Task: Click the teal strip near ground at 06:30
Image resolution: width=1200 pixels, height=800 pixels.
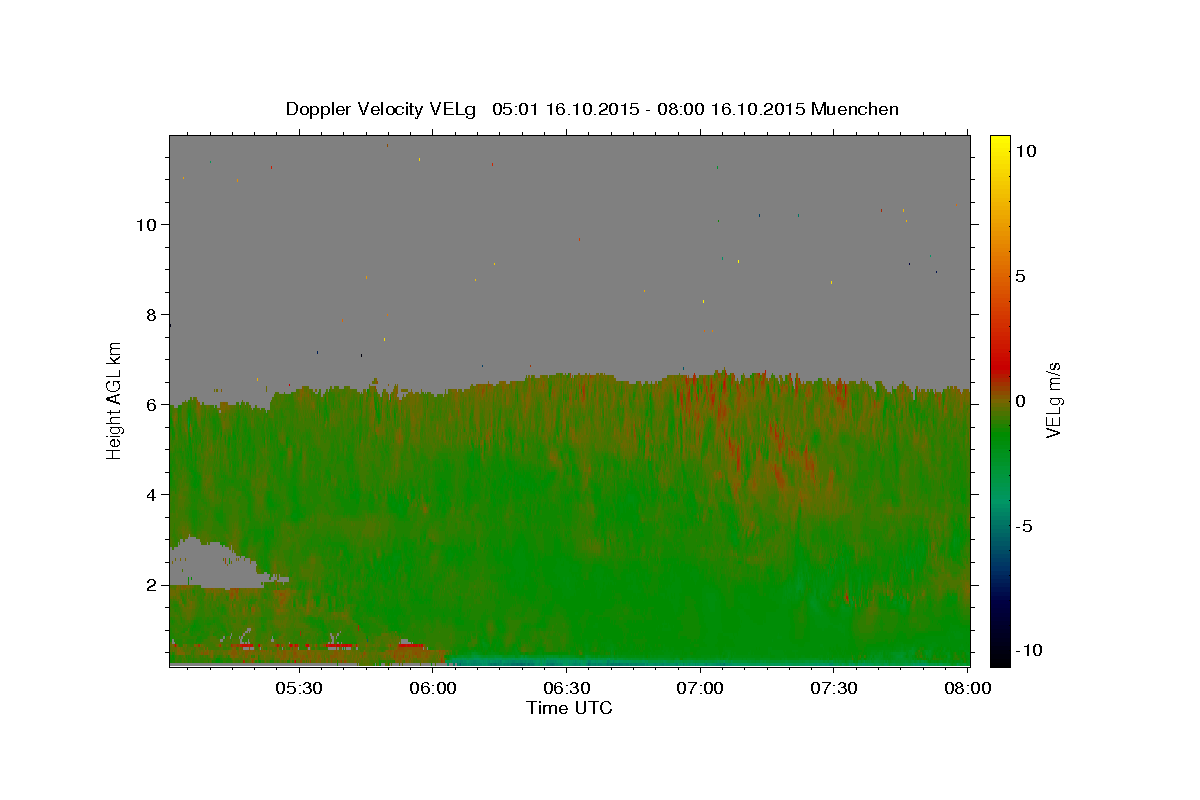Action: 566,660
